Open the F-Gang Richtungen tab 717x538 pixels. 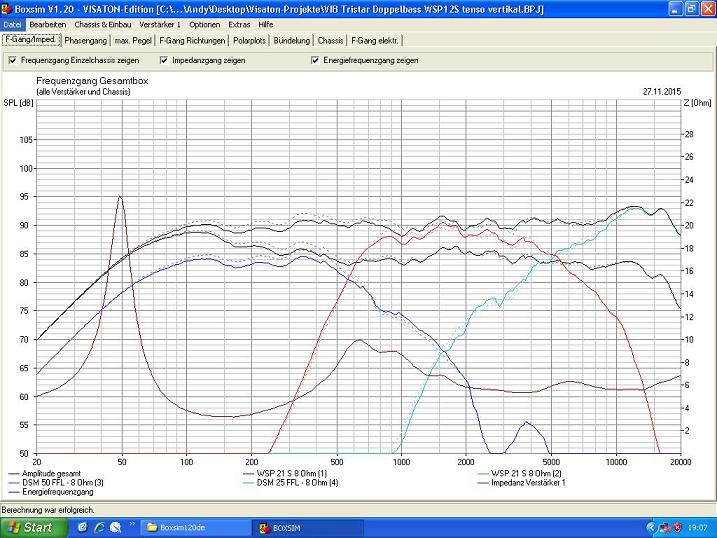192,41
